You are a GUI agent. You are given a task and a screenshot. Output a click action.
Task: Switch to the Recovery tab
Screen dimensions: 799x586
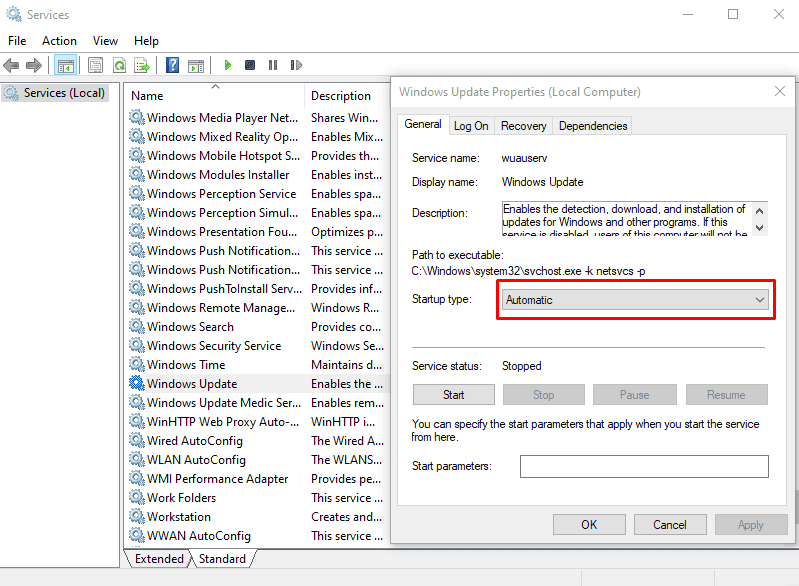523,126
